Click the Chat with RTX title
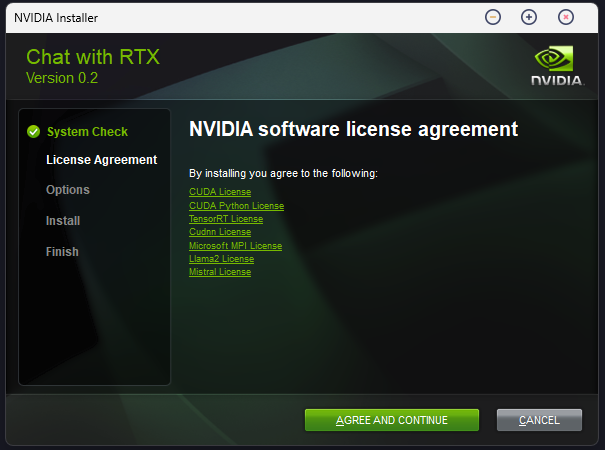This screenshot has width=605, height=450. tap(93, 57)
